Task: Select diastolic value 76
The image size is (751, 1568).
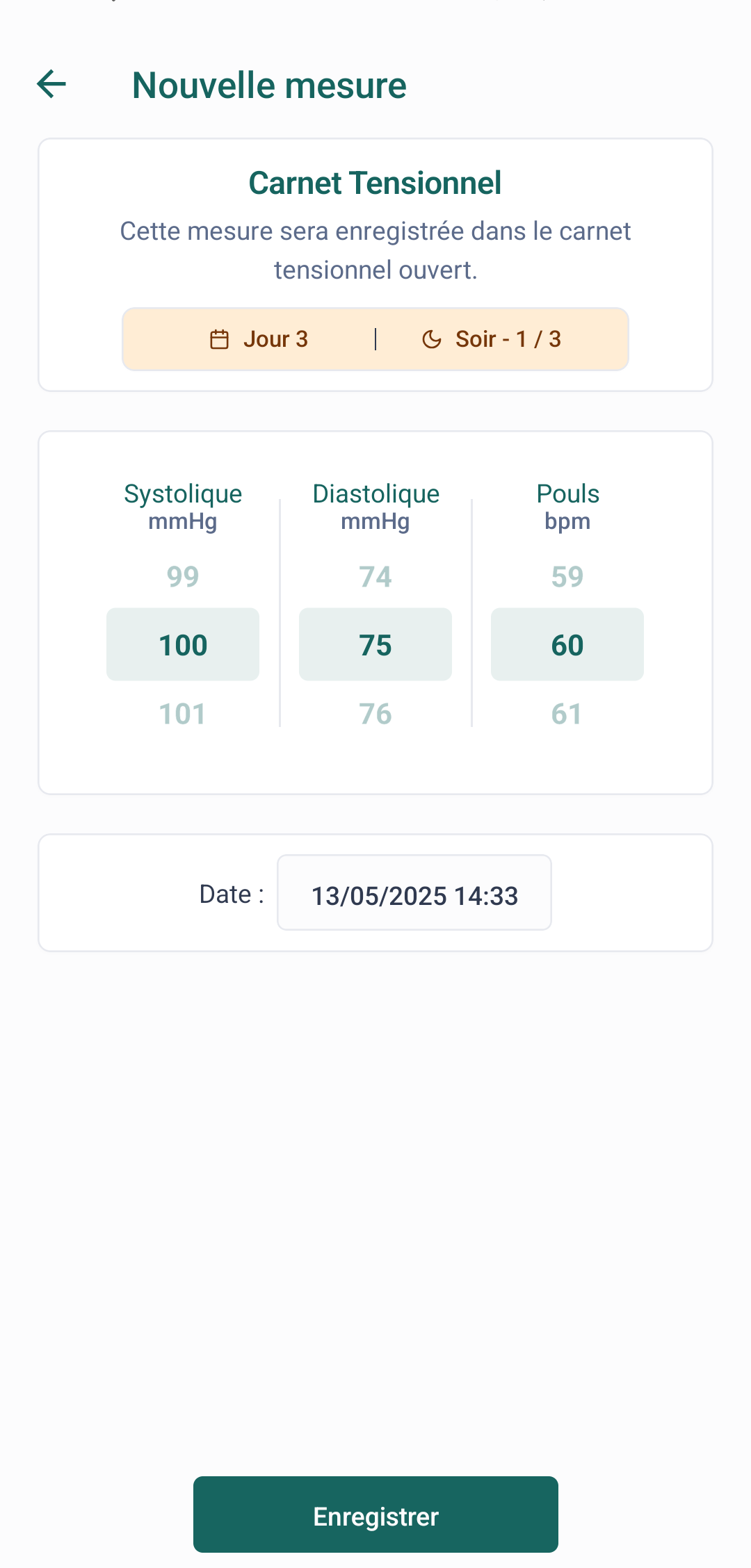Action: pos(375,714)
